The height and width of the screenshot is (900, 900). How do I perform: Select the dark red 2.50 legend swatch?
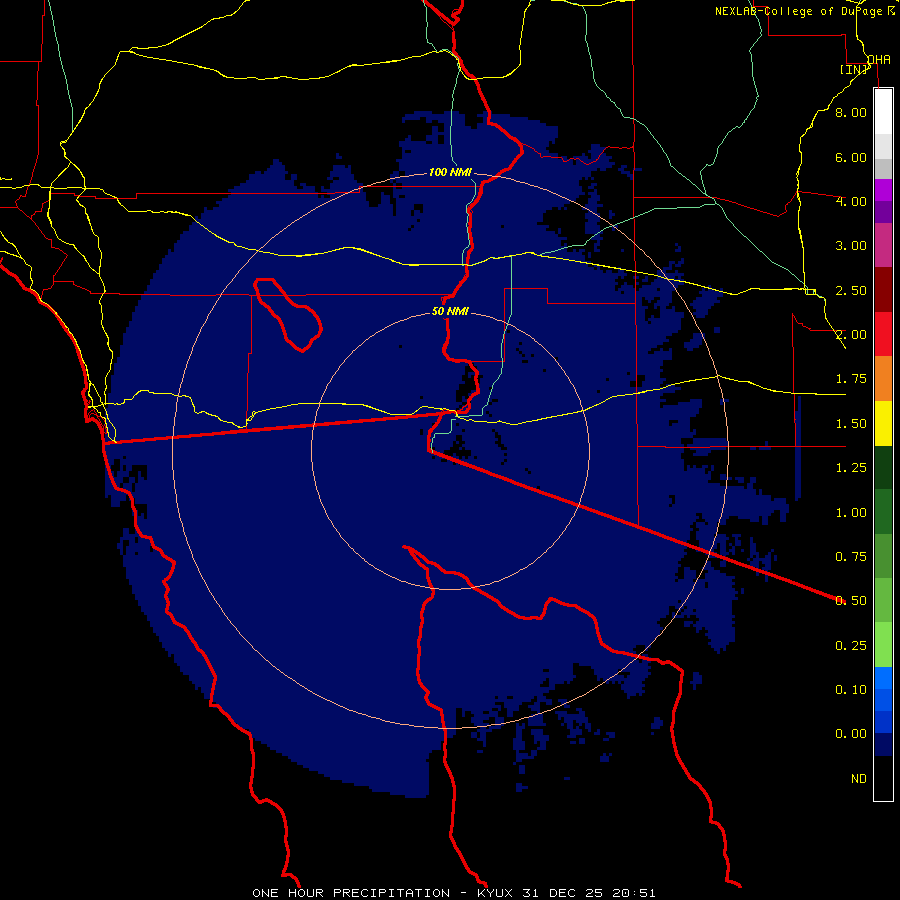[x=883, y=290]
